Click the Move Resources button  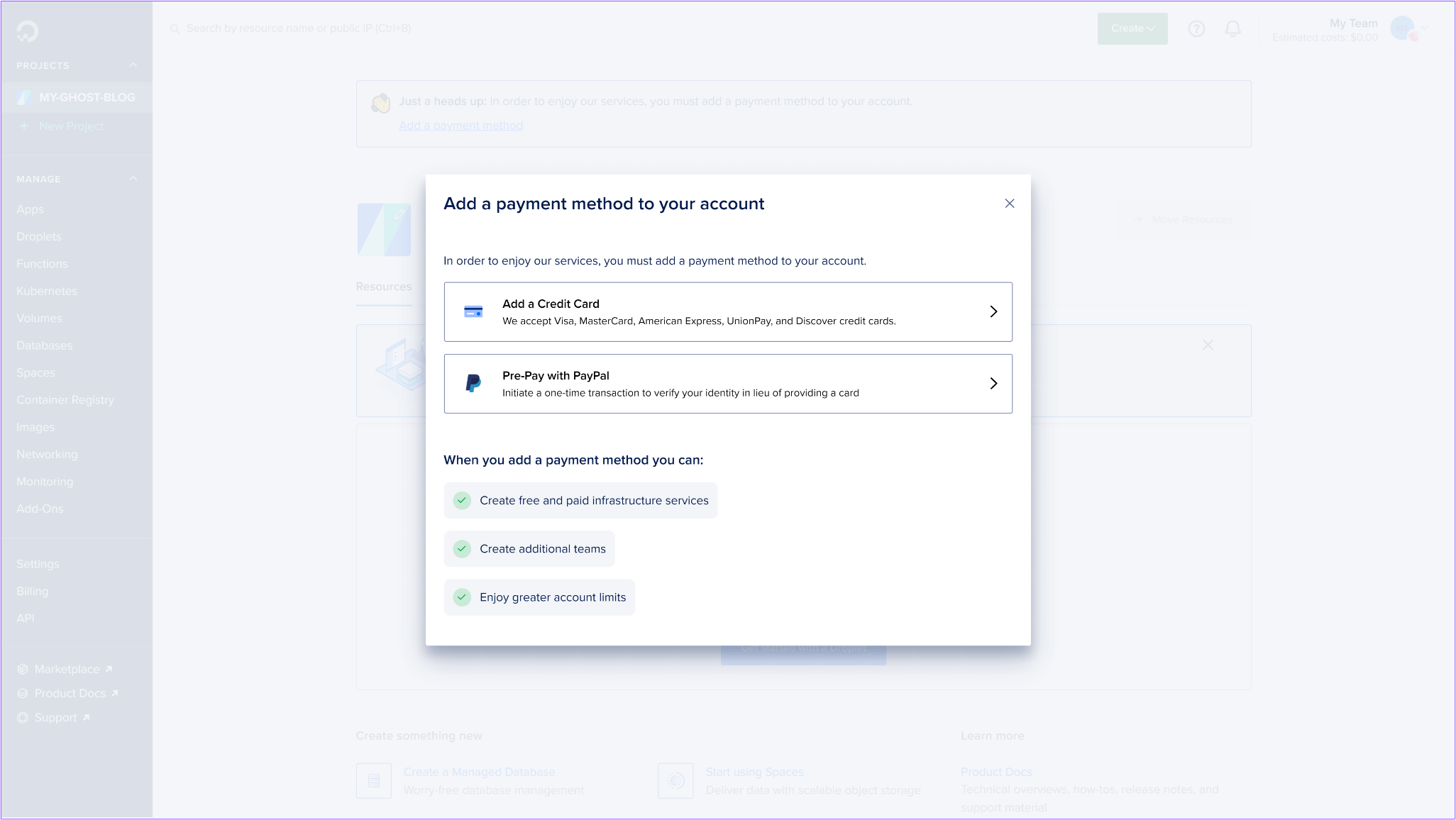point(1183,220)
